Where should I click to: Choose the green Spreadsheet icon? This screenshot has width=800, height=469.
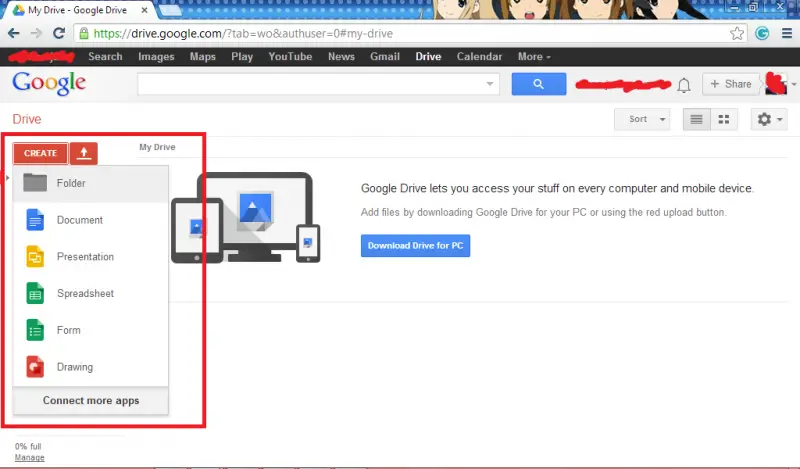coord(35,293)
